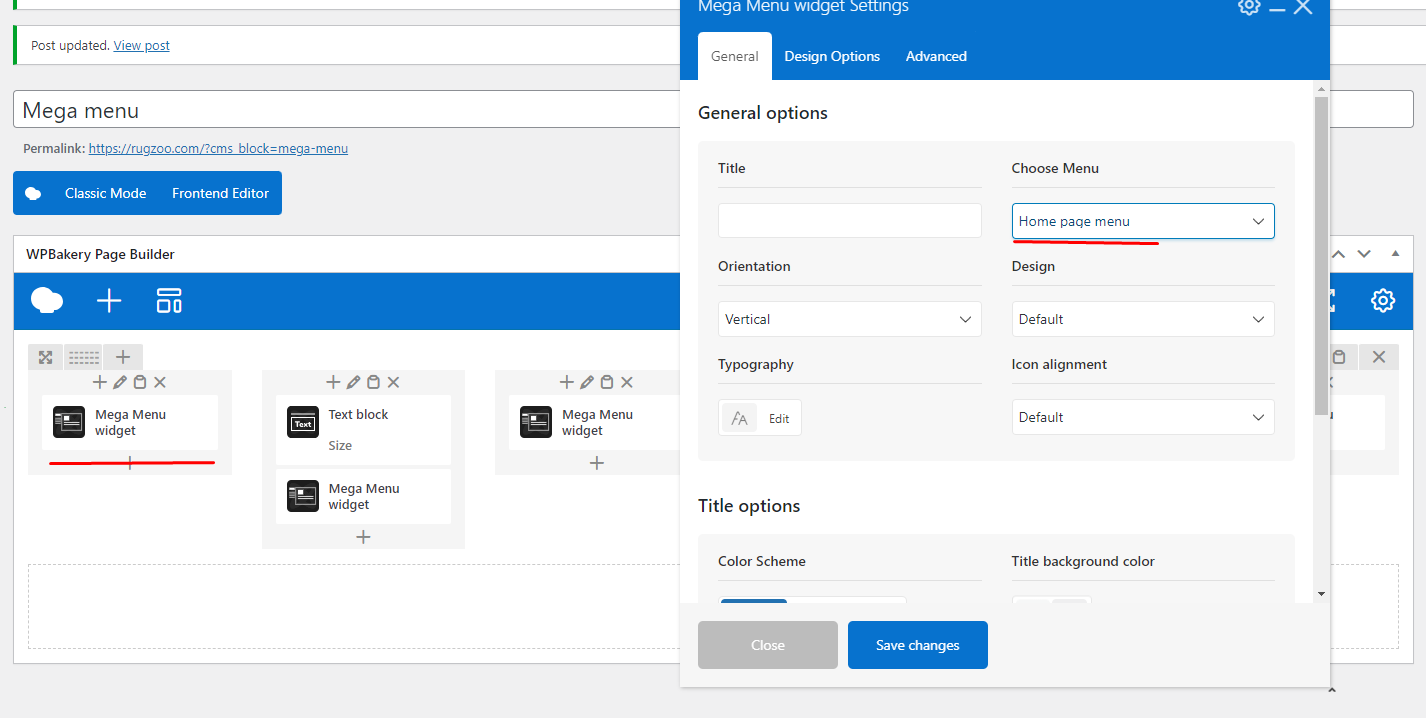Move WPBakery metabox up with the up chevron
This screenshot has width=1426, height=718.
point(1338,254)
